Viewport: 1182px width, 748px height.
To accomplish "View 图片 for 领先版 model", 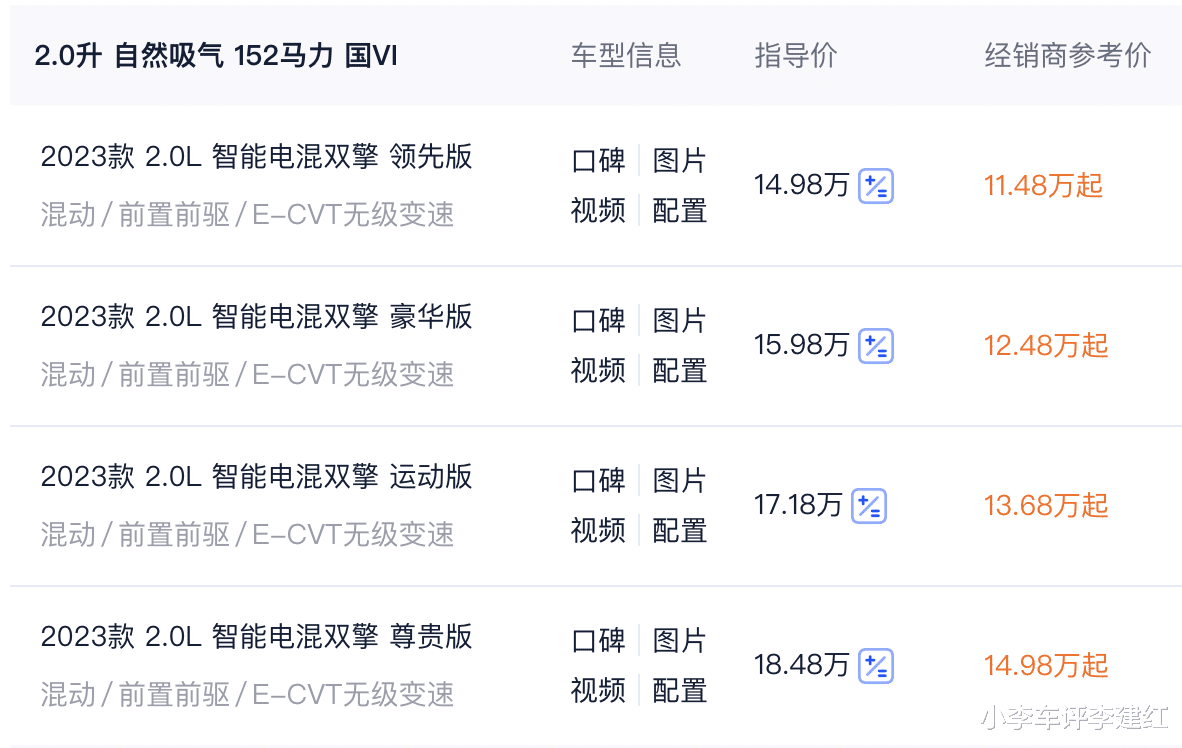I will pyautogui.click(x=679, y=161).
